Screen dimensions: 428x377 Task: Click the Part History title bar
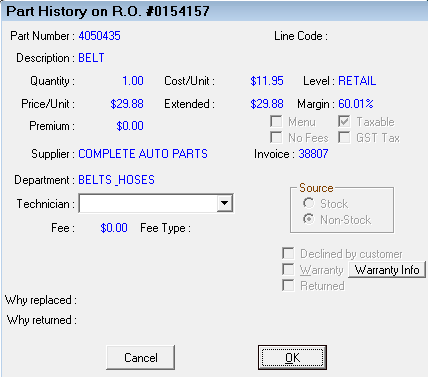click(x=214, y=11)
